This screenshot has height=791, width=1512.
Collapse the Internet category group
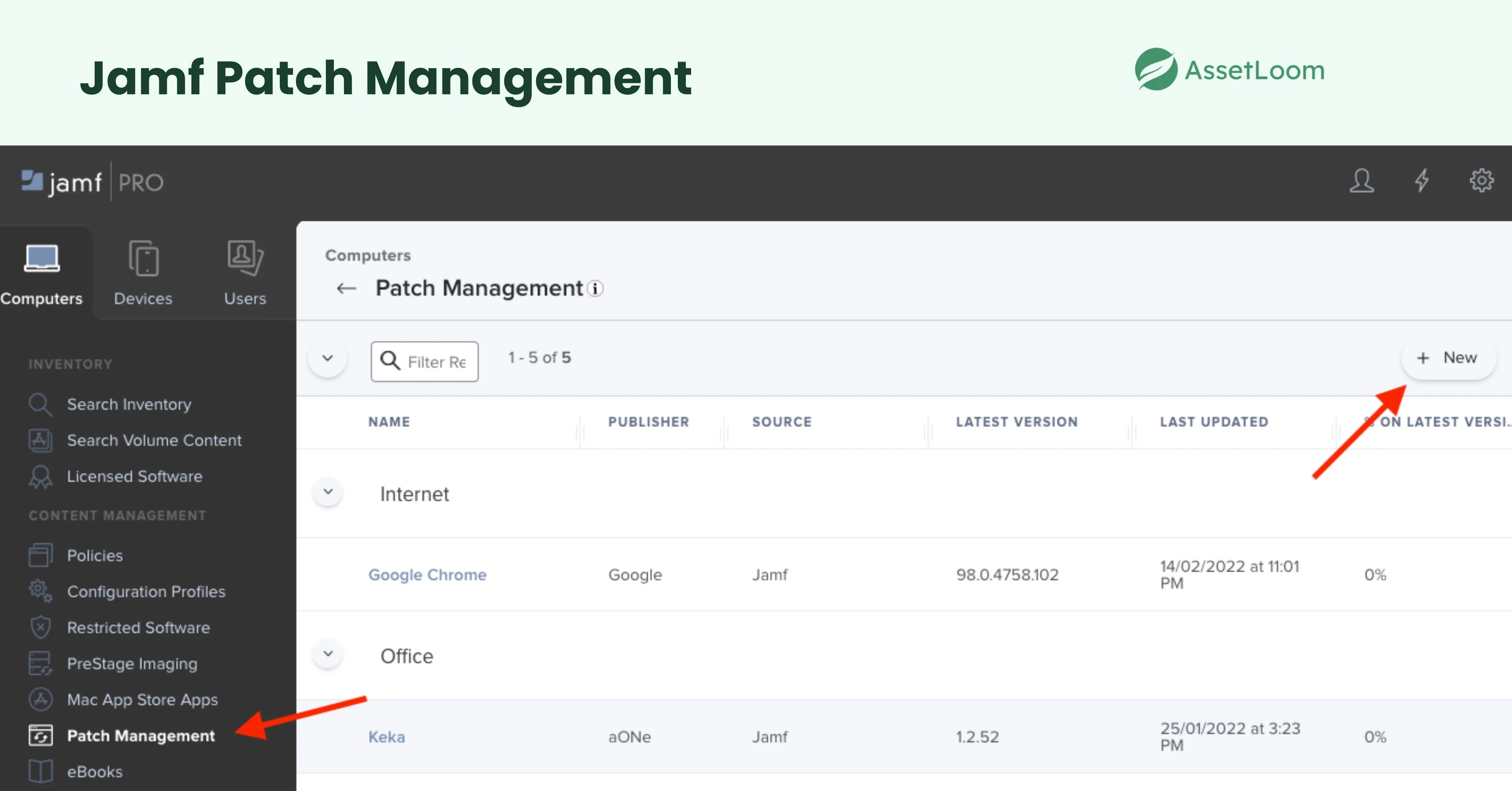point(328,492)
